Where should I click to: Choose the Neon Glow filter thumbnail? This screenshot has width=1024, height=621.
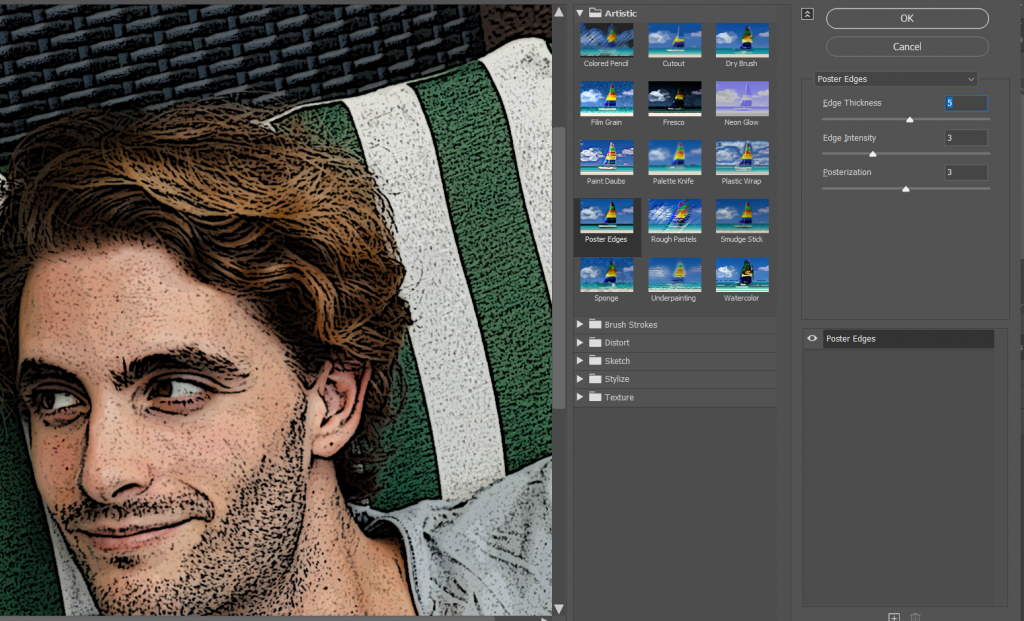click(x=742, y=99)
